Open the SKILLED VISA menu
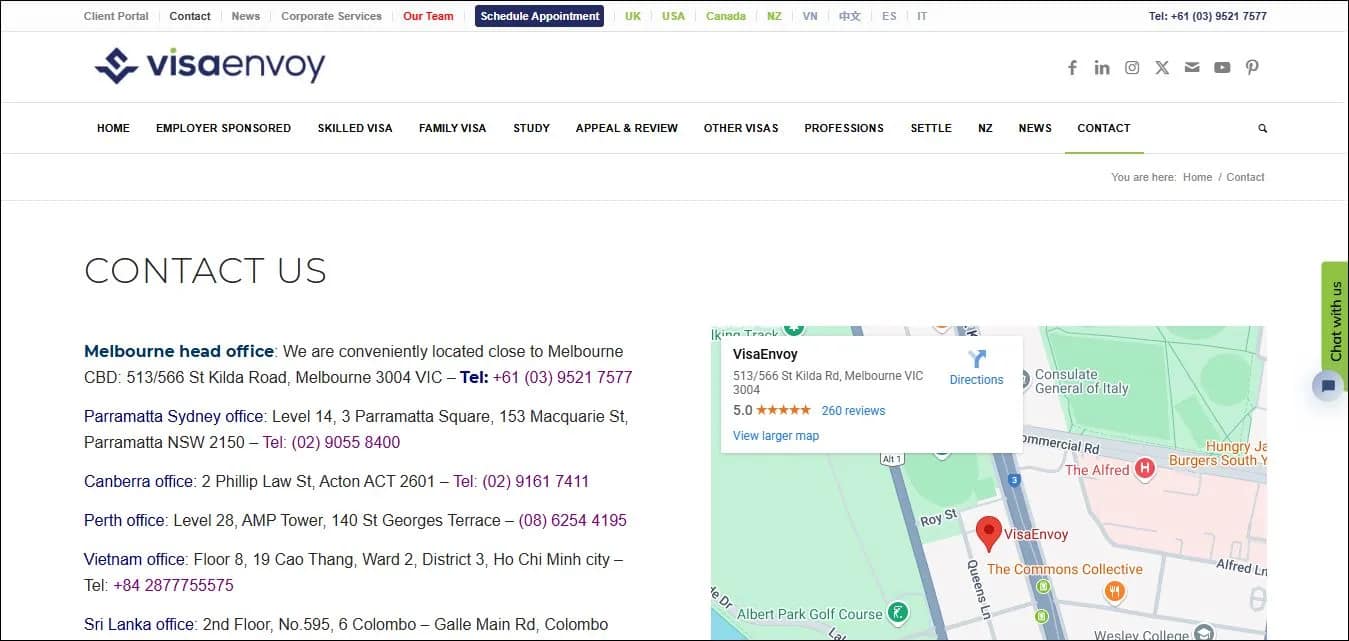 coord(355,128)
